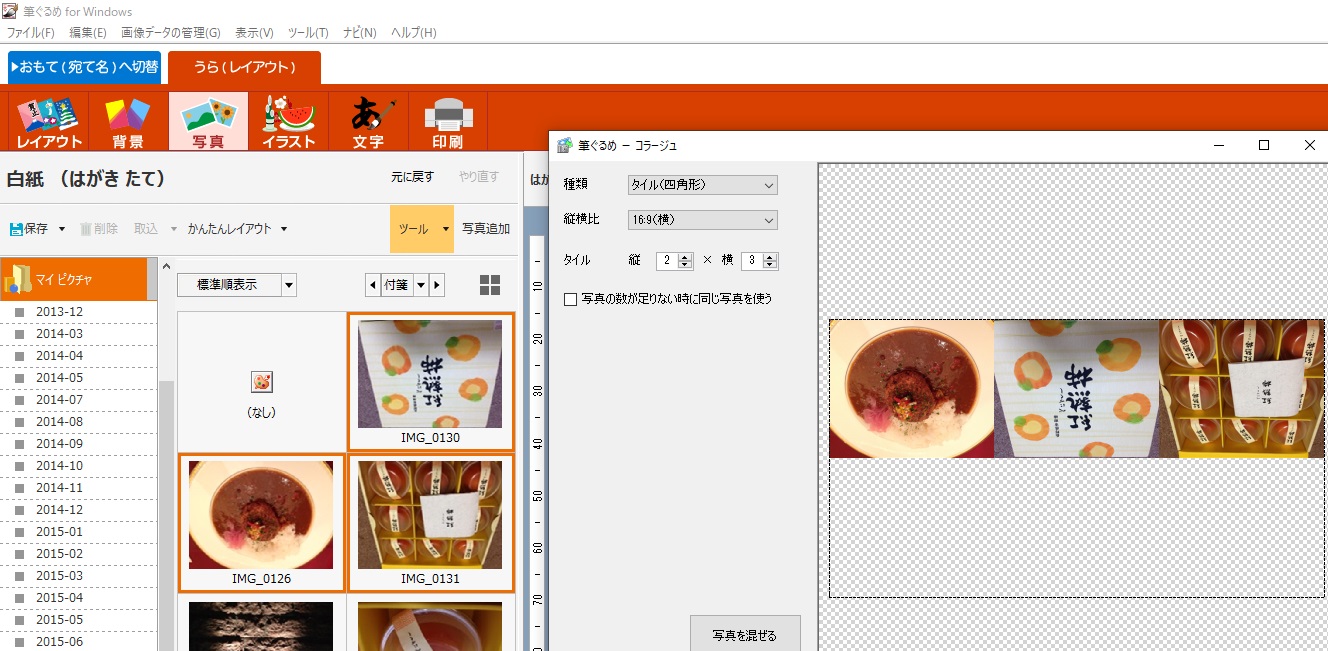Switch to おもて(宛て名) address side
The image size is (1328, 651).
point(84,67)
